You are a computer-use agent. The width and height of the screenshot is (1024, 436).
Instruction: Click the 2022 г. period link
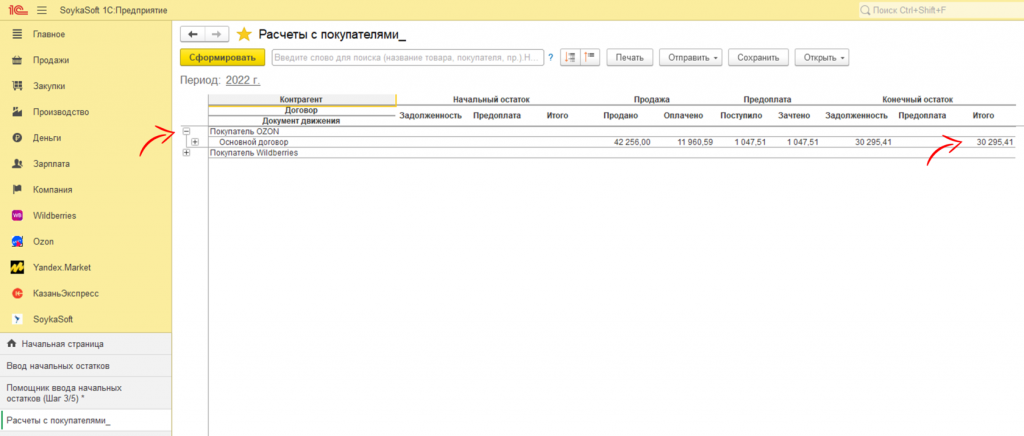[x=242, y=79]
